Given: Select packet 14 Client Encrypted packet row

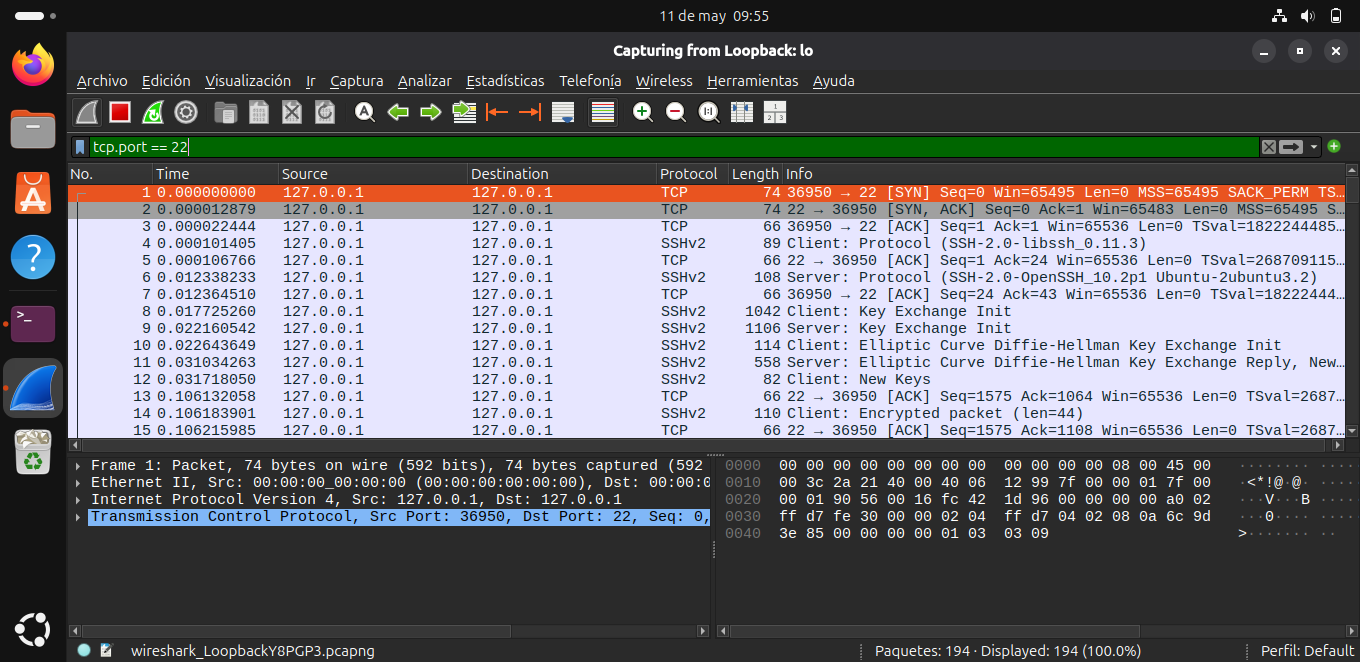Looking at the screenshot, I should [x=706, y=413].
